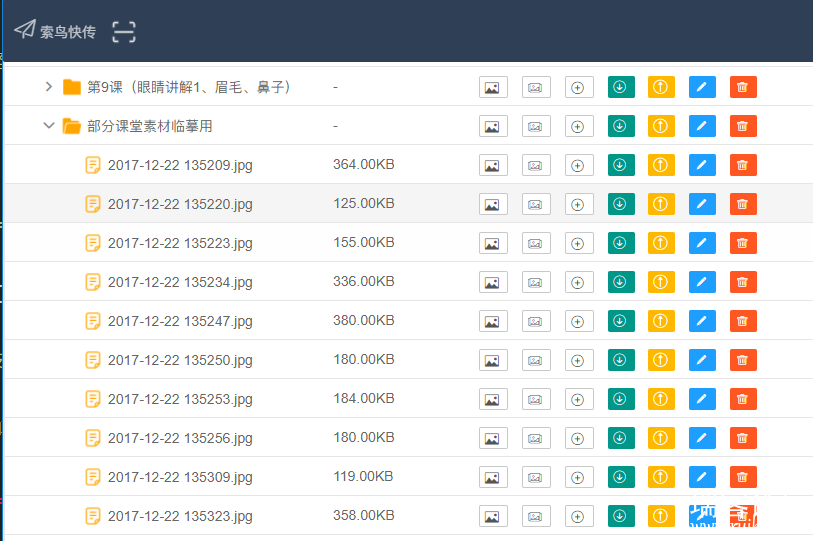Click the 索鸟快传 paper plane logo
813x541 pixels.
[25, 30]
